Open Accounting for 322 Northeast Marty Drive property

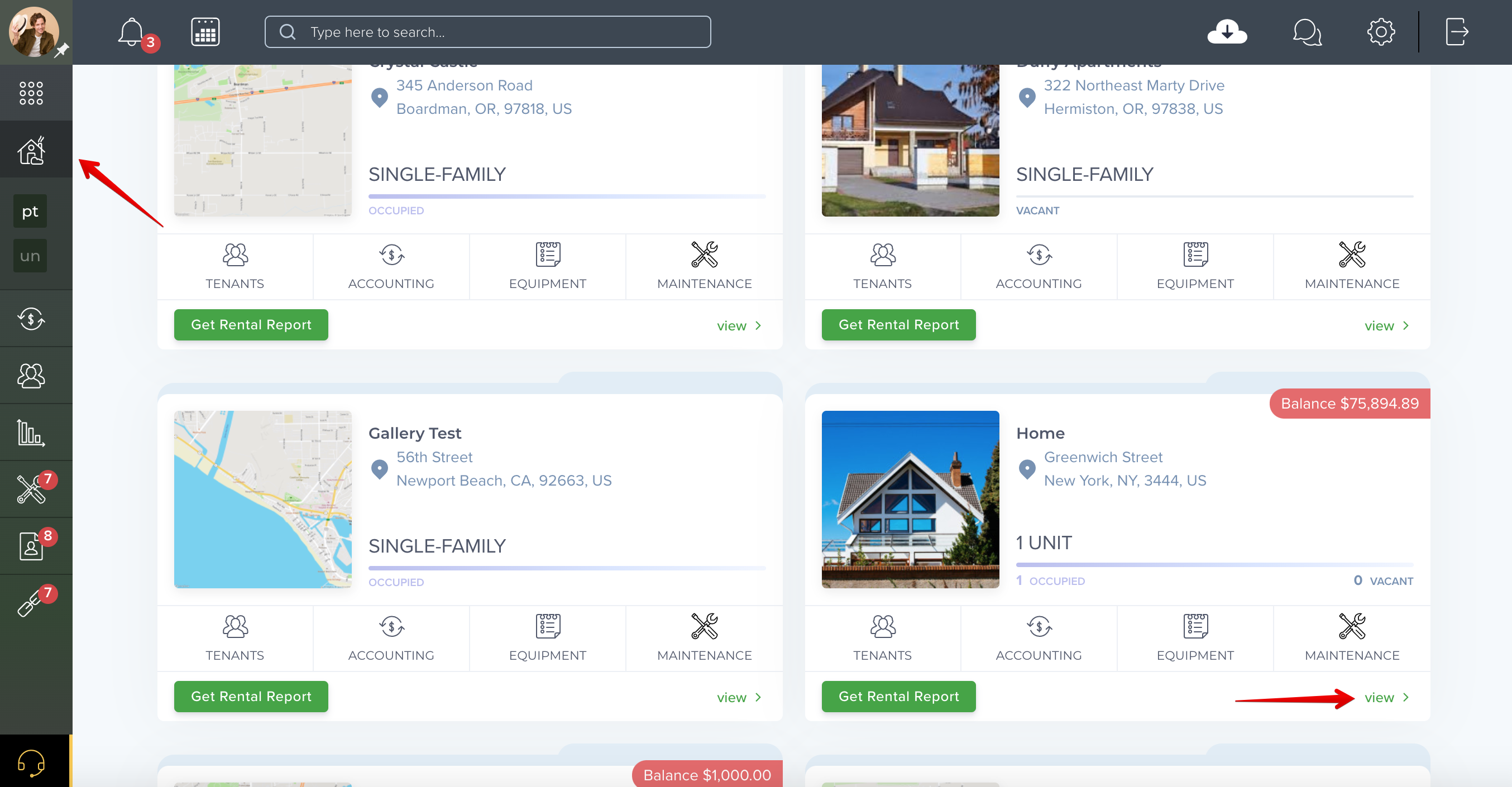(x=1039, y=266)
